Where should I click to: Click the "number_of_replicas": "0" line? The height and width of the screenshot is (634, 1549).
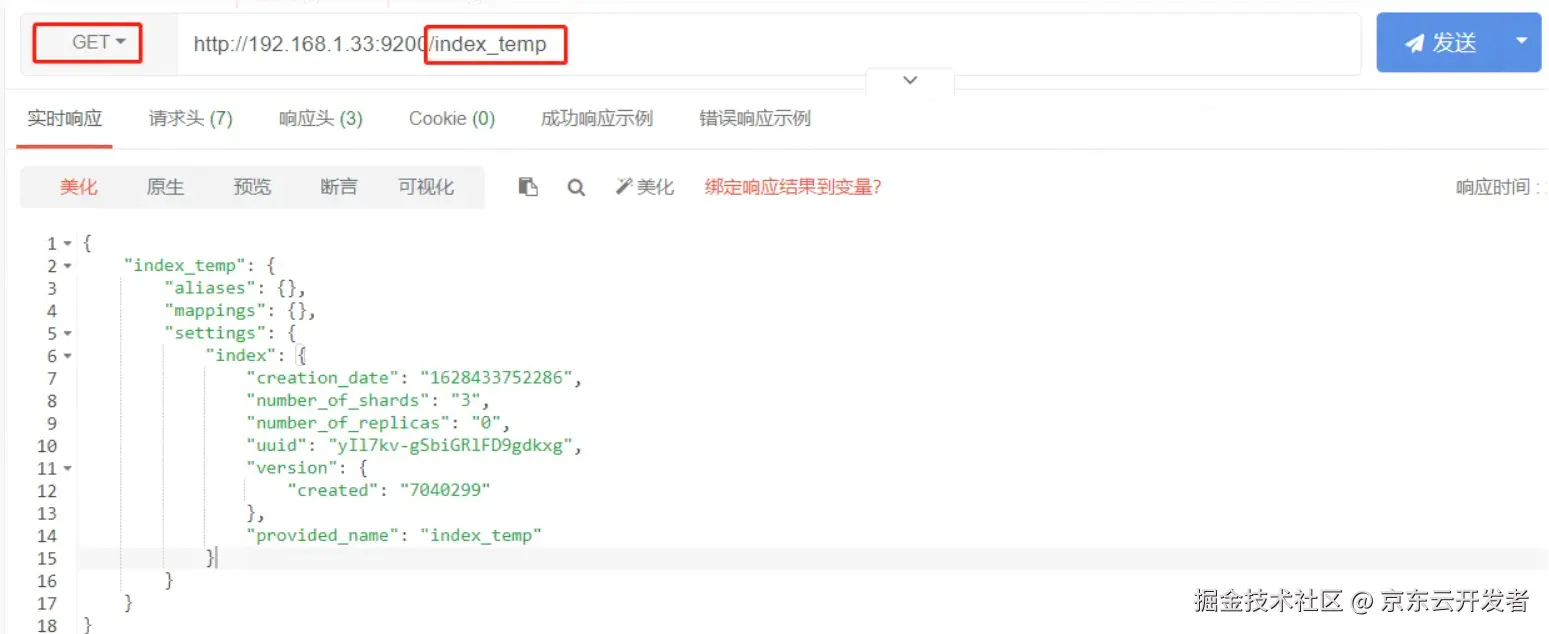point(378,423)
